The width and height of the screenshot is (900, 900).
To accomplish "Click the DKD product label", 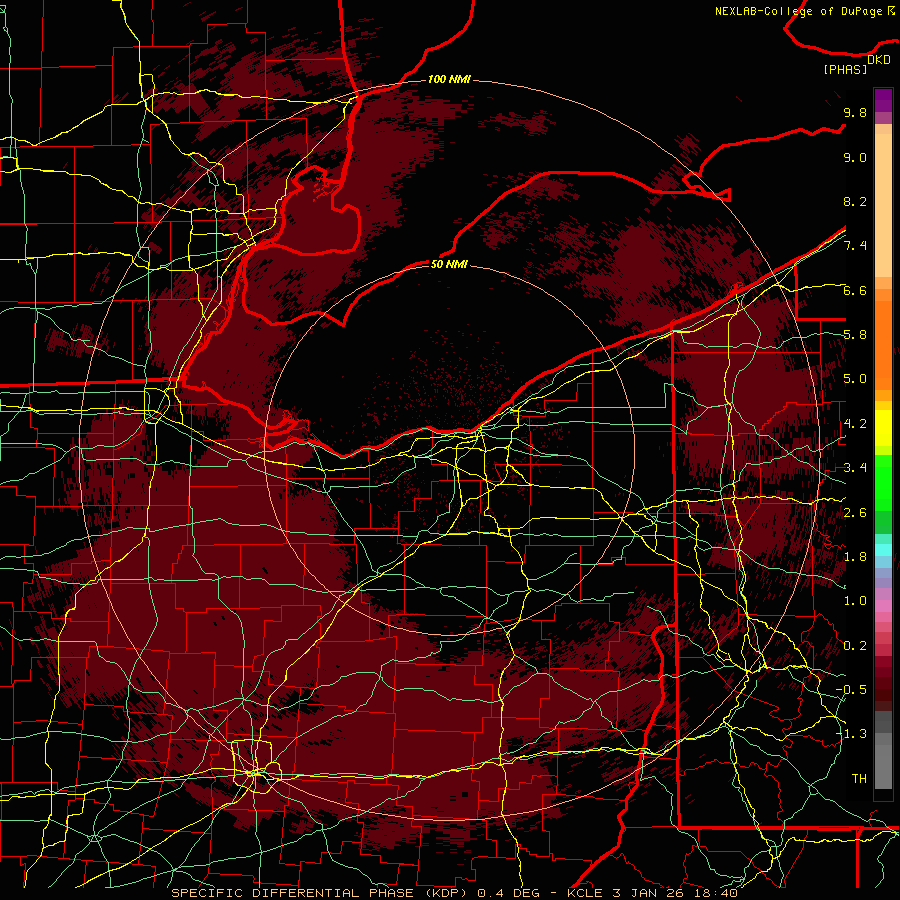I will click(x=879, y=60).
